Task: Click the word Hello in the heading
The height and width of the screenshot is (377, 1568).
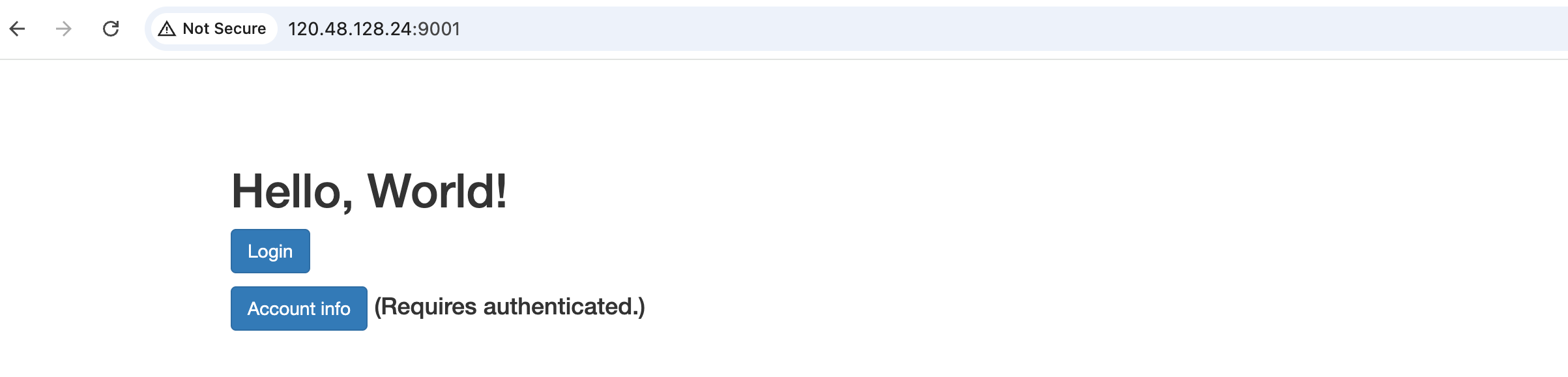Action: click(x=287, y=191)
